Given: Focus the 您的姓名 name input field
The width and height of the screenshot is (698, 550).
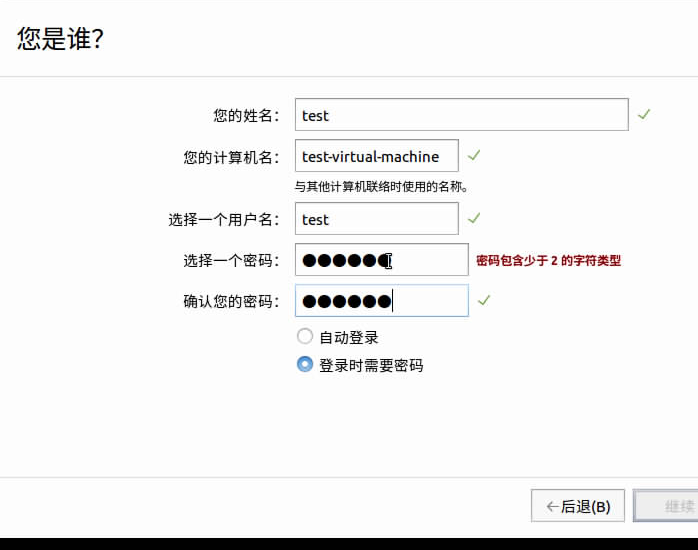Looking at the screenshot, I should (x=461, y=115).
